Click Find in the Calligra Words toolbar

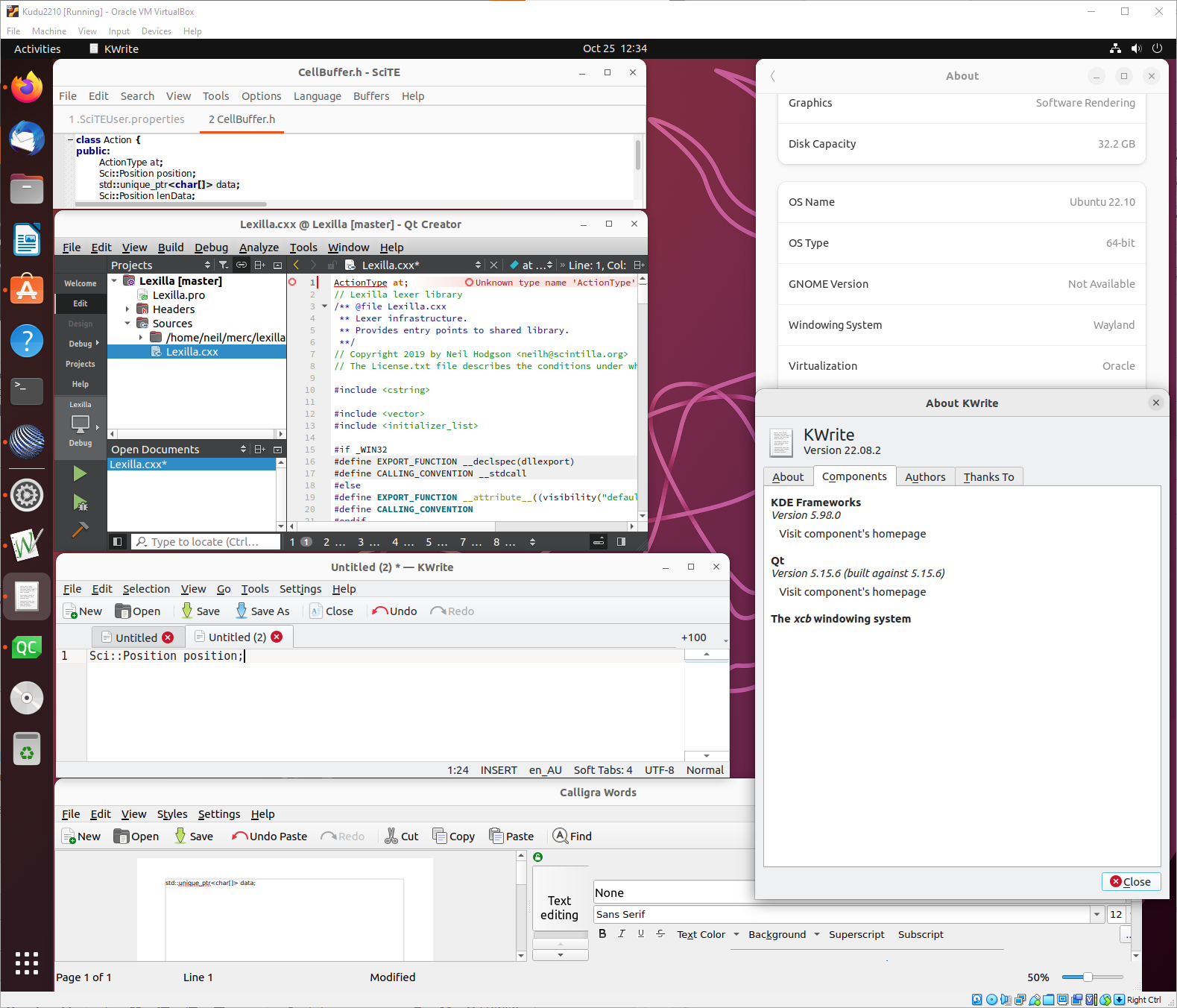(x=572, y=837)
